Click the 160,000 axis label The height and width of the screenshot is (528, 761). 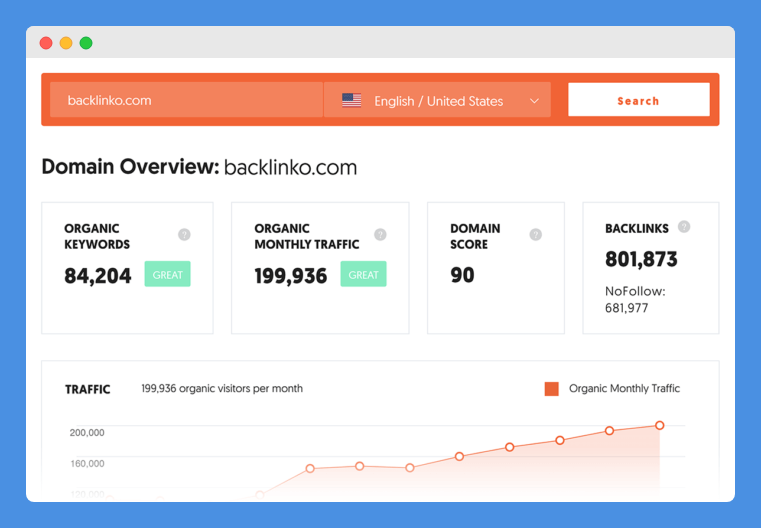tap(87, 463)
